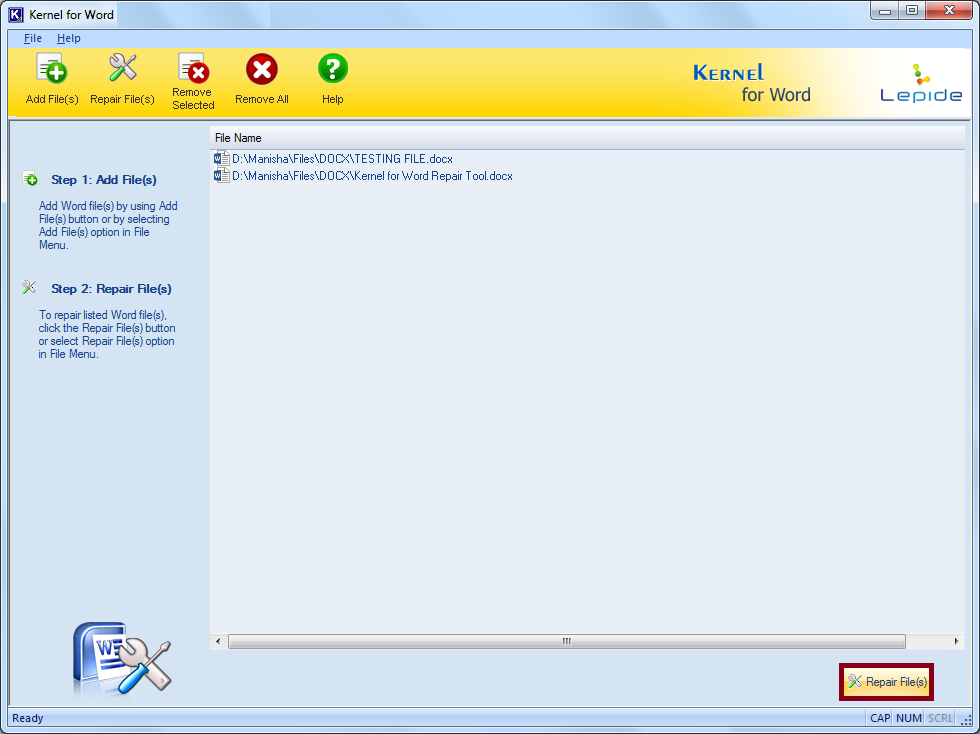Click the Repair File(s) toolbar wrench icon
The height and width of the screenshot is (734, 980).
click(122, 68)
